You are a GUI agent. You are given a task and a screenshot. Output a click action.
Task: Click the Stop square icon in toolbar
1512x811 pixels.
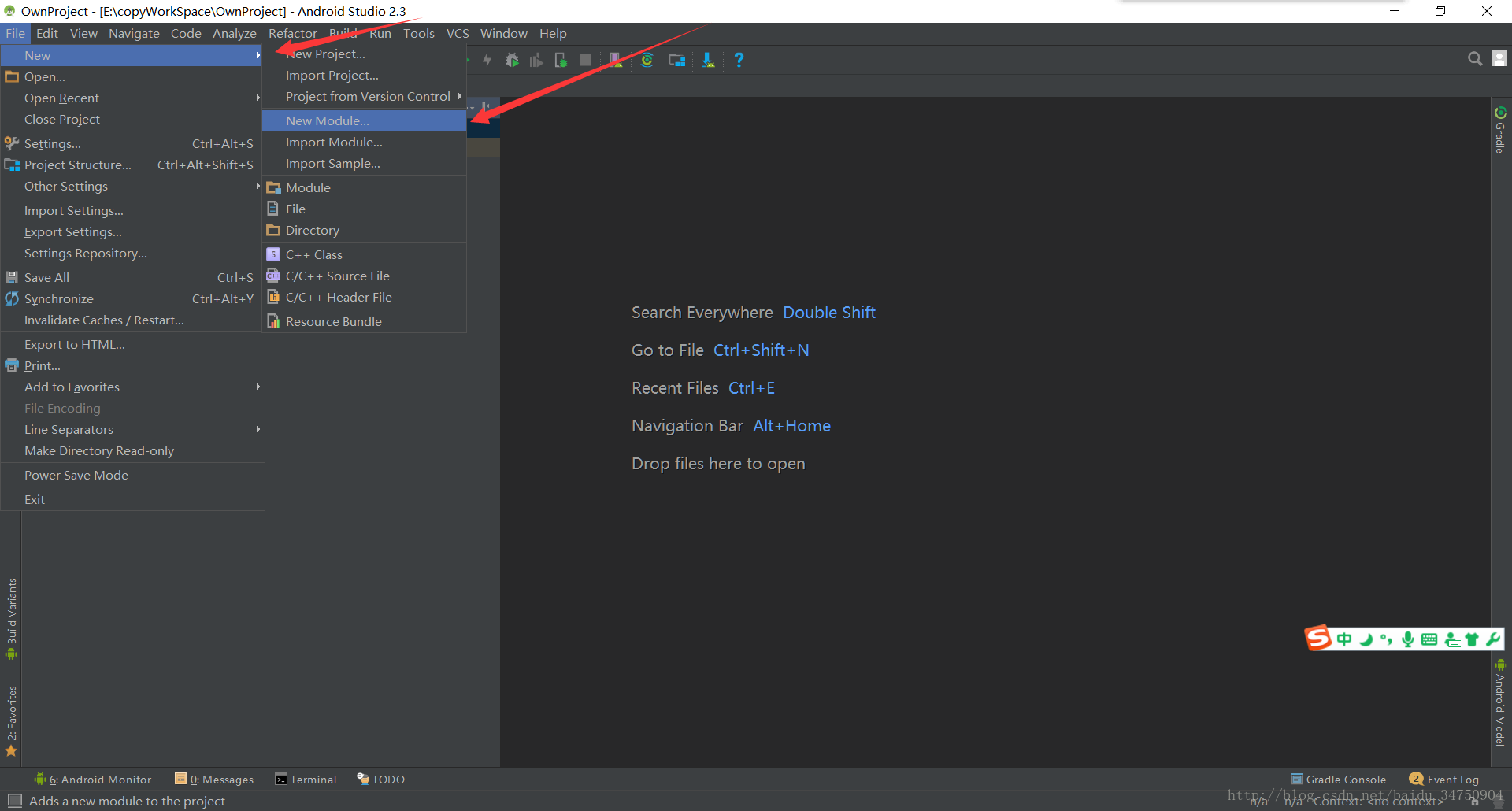pos(585,60)
